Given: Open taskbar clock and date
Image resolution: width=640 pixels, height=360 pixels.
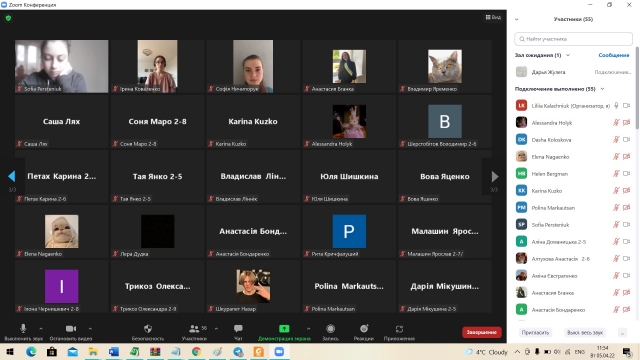Looking at the screenshot, I should pos(602,351).
